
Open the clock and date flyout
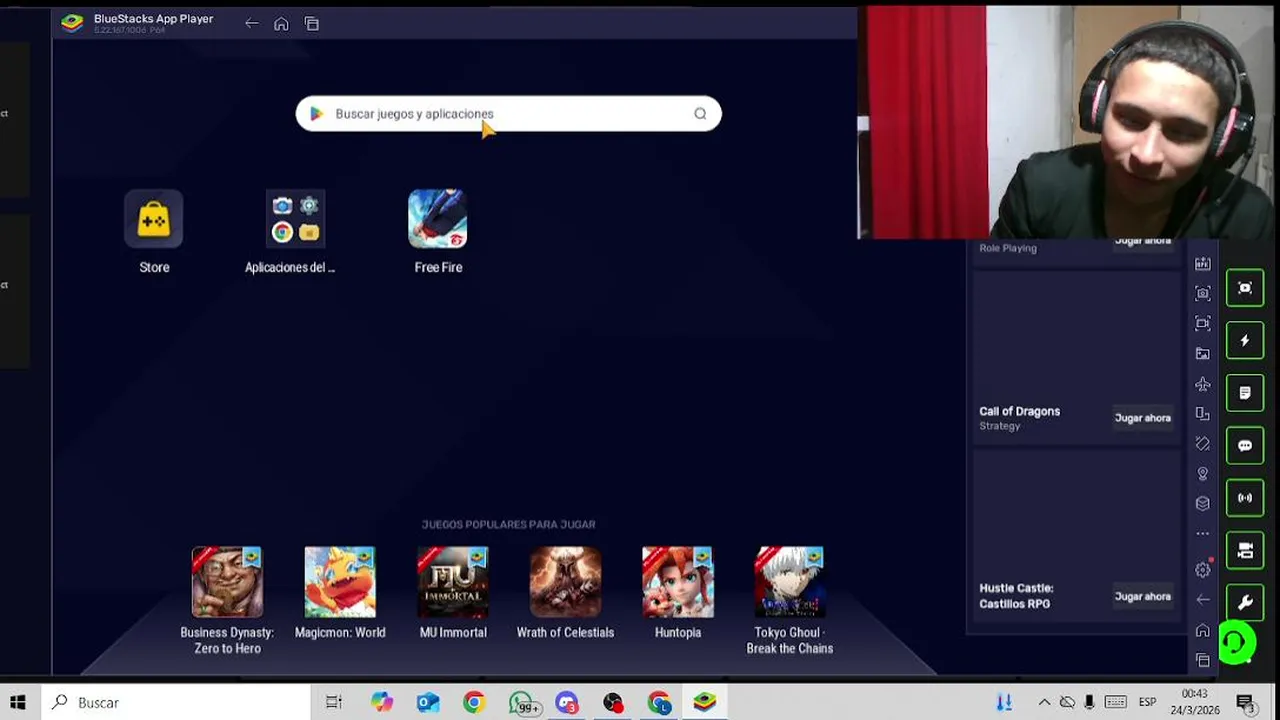point(1194,702)
